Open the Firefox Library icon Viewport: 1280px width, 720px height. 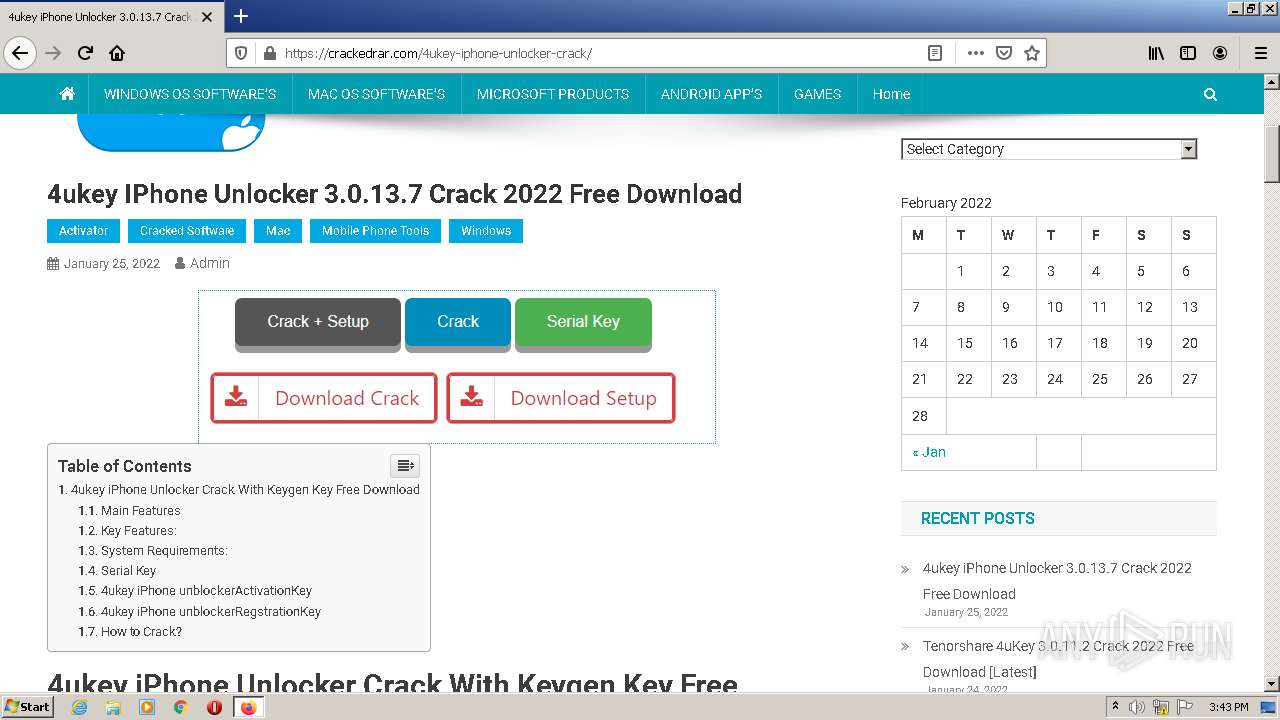point(1156,53)
